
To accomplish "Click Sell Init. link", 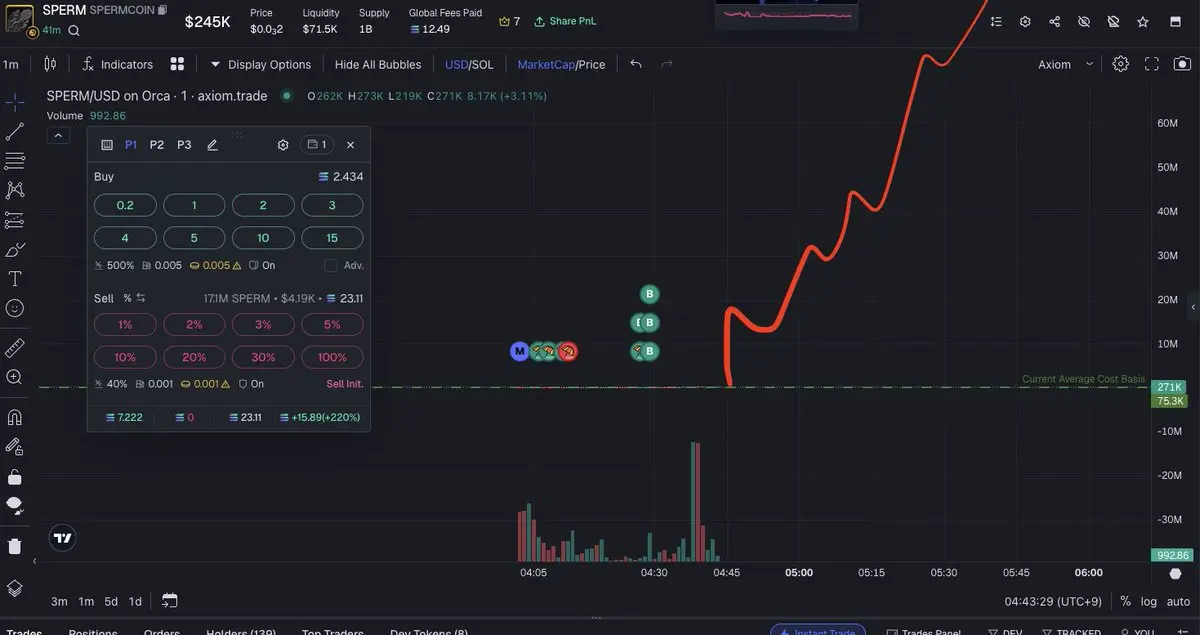I will tap(345, 384).
